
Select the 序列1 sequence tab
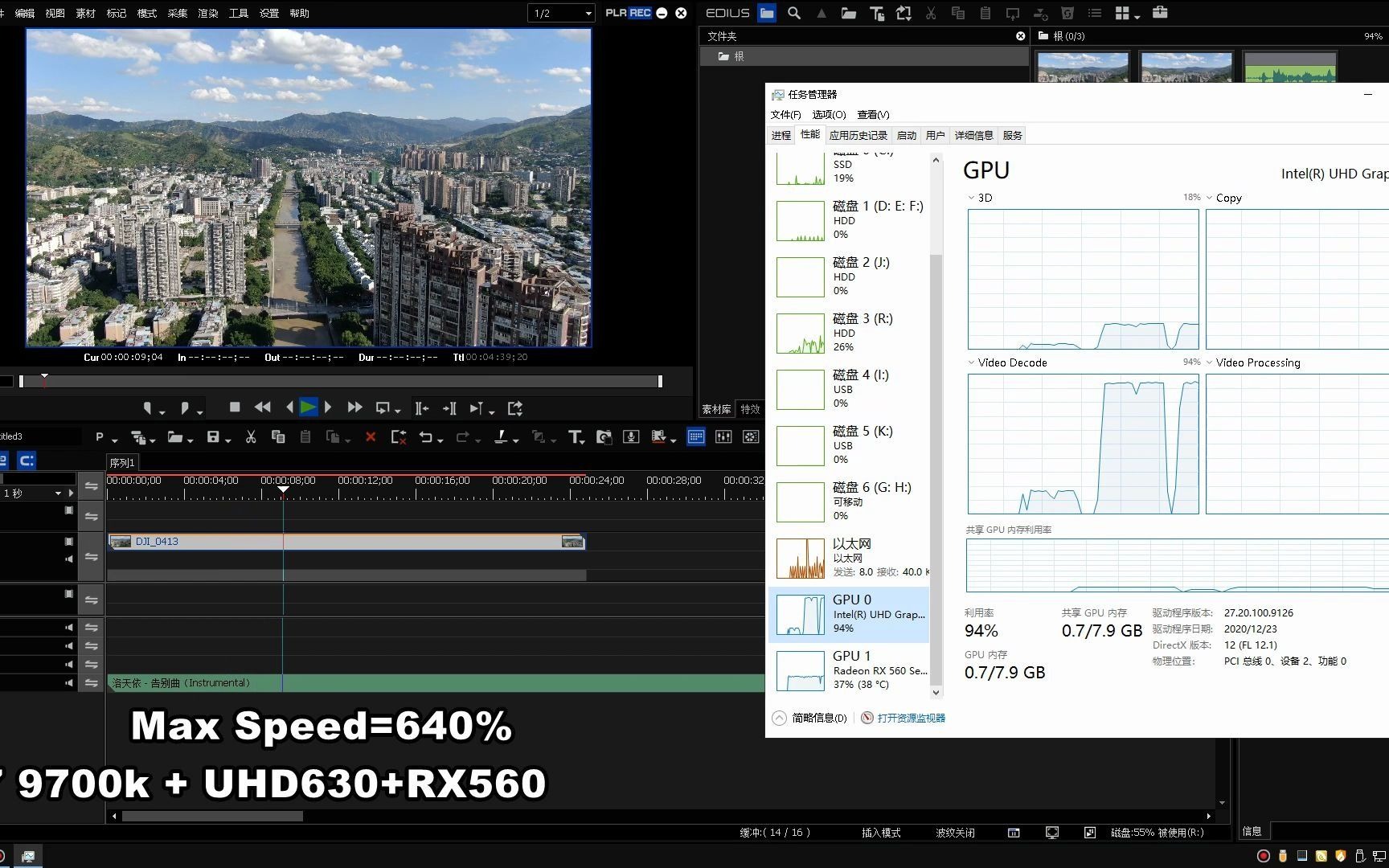click(x=122, y=463)
